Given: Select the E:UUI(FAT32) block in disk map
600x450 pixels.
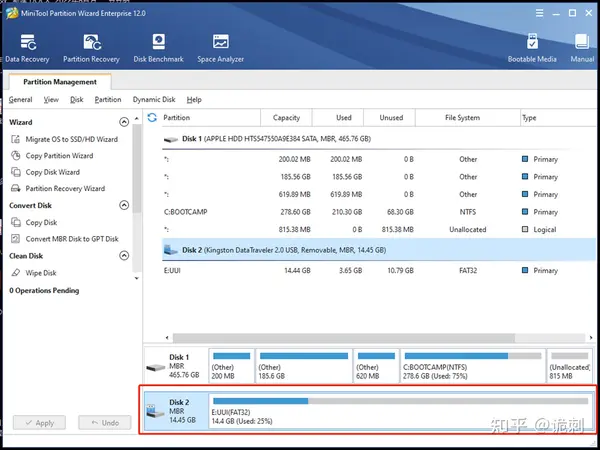Looking at the screenshot, I should pyautogui.click(x=401, y=411).
